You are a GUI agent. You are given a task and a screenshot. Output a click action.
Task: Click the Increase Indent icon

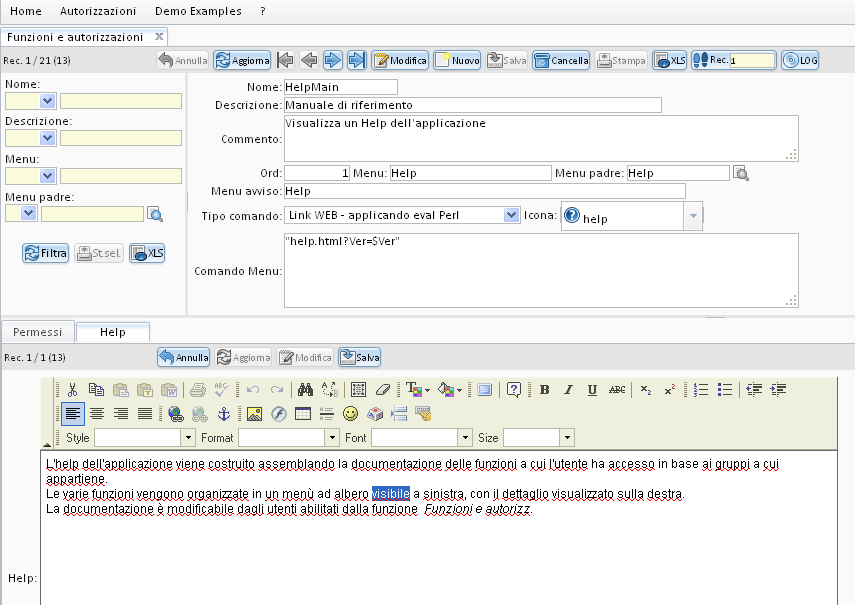point(778,390)
